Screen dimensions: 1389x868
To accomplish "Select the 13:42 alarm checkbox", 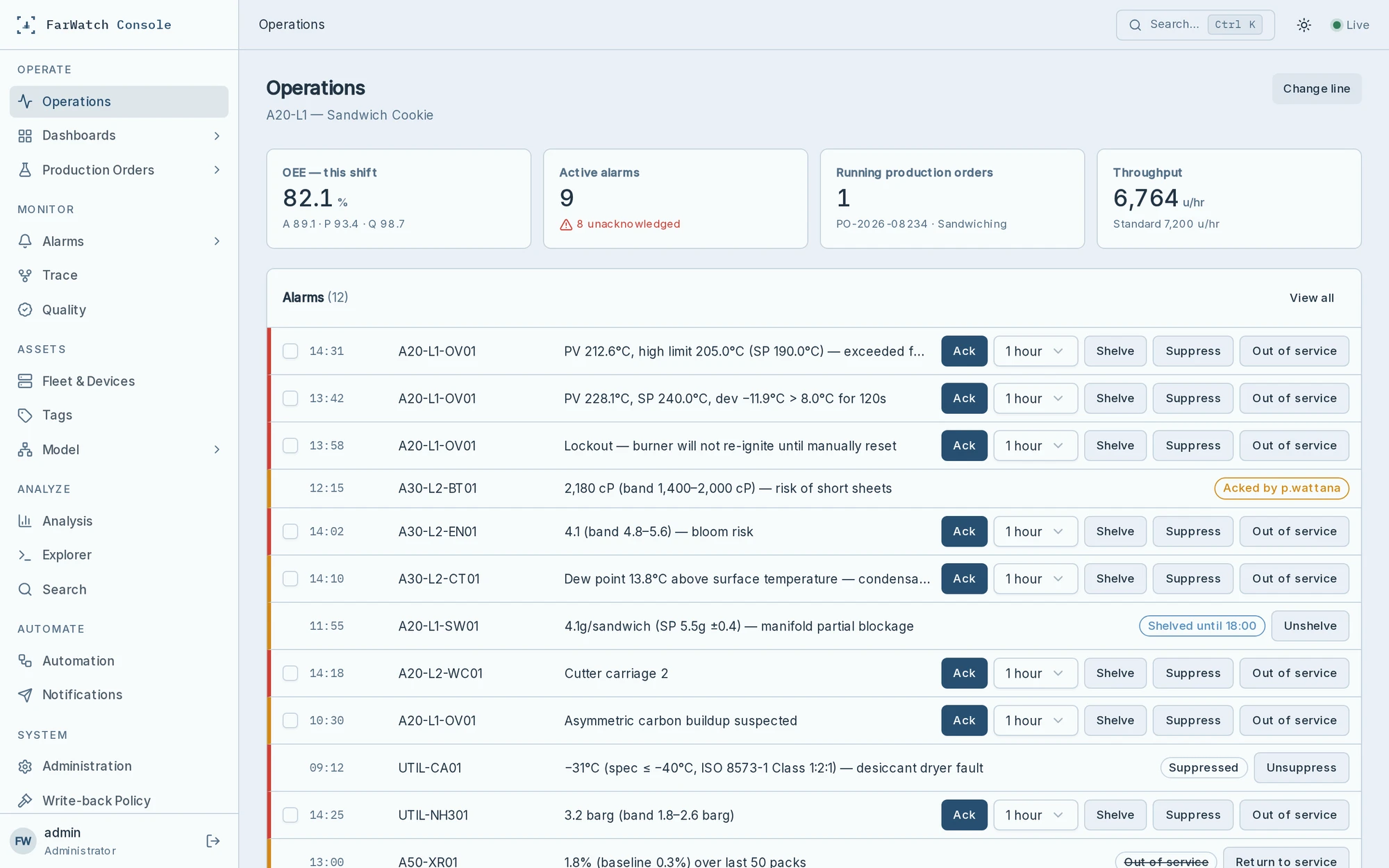I will [x=290, y=399].
